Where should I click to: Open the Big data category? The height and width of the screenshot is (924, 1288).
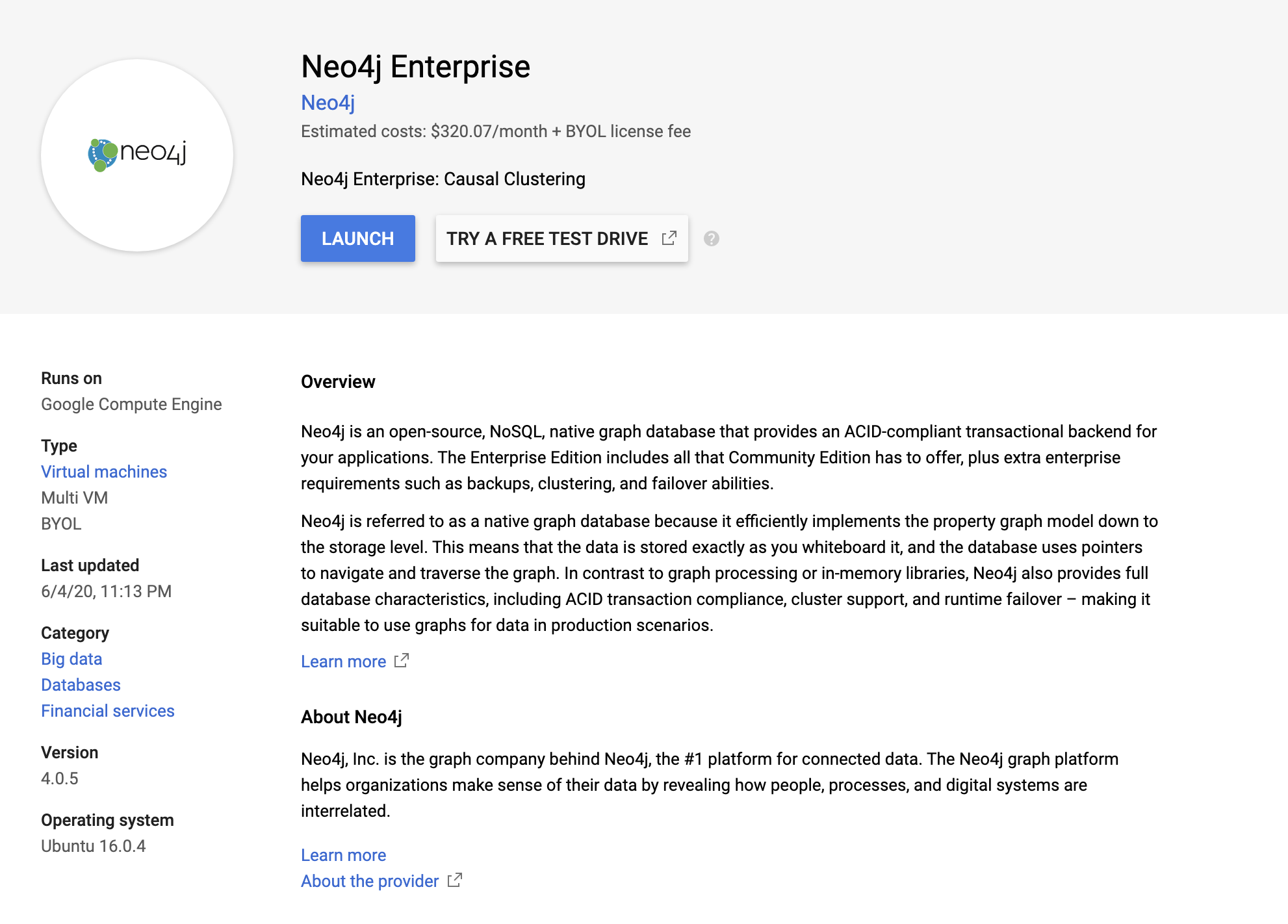tap(71, 659)
